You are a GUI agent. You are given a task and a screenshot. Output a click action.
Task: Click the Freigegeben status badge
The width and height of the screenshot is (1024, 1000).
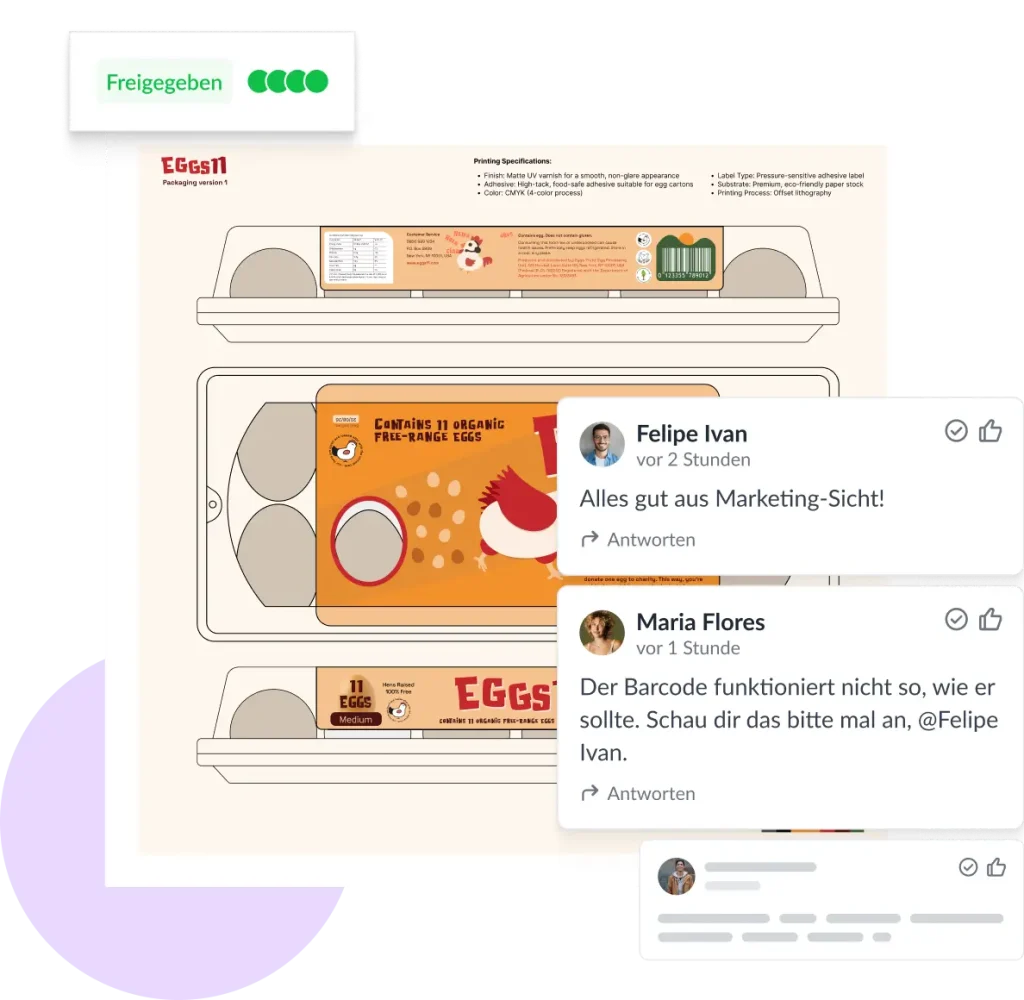click(164, 82)
